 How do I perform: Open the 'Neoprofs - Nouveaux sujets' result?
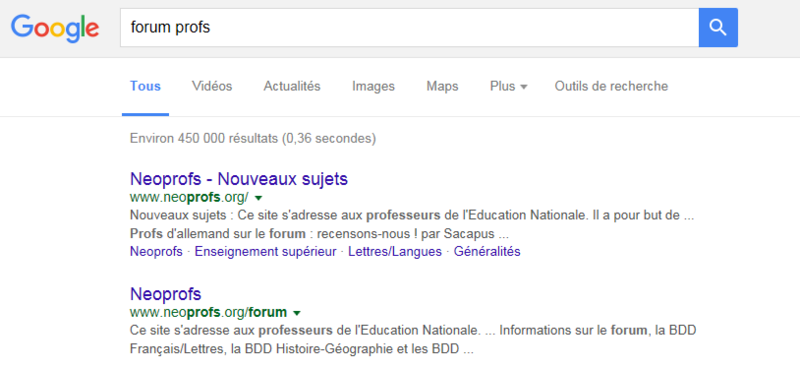click(x=239, y=179)
